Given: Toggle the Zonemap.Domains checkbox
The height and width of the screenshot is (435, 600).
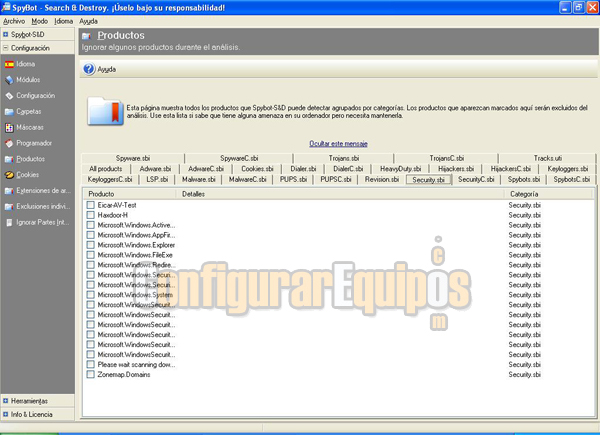Looking at the screenshot, I should [90, 374].
